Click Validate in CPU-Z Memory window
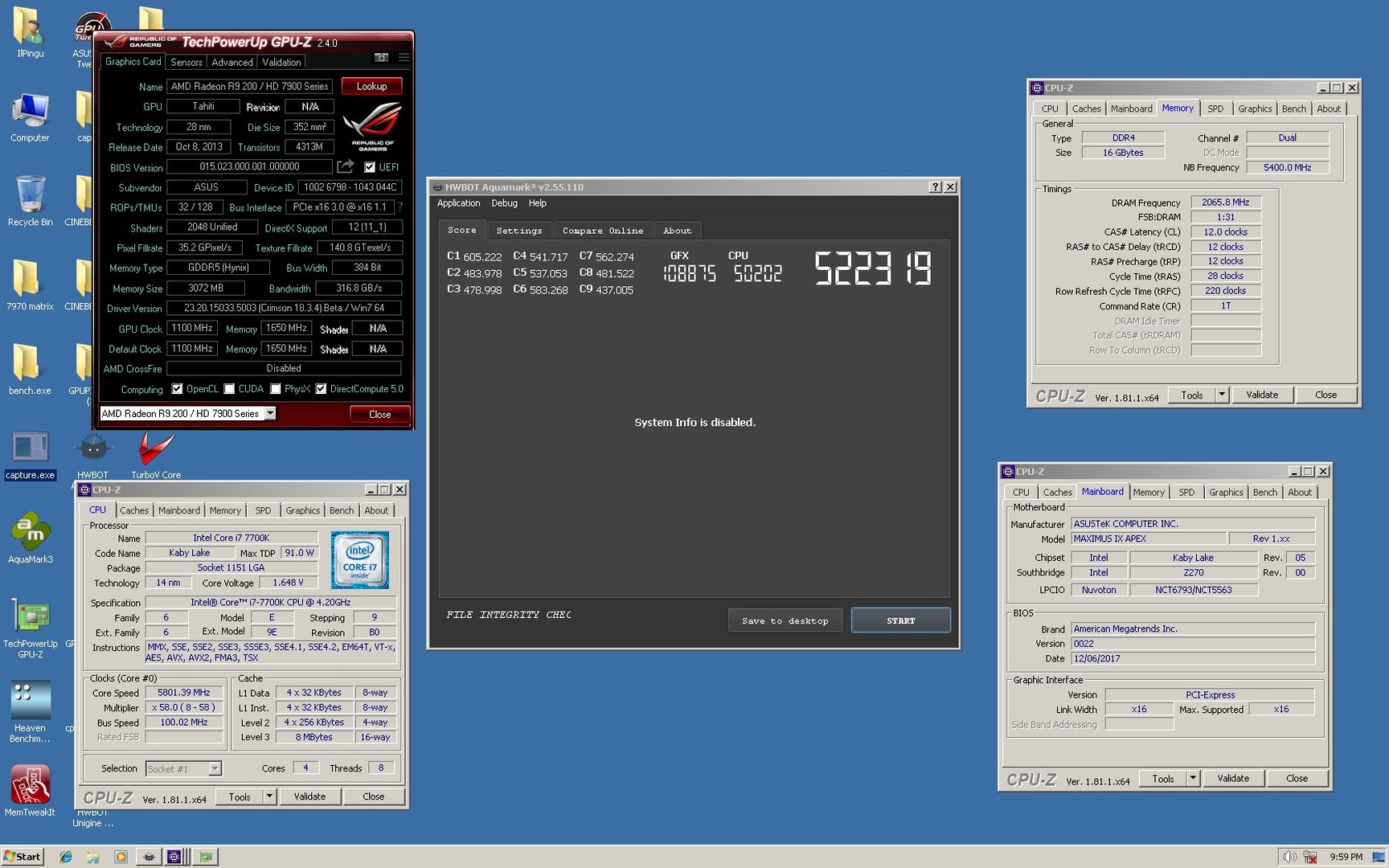Image resolution: width=1389 pixels, height=868 pixels. pos(1262,395)
